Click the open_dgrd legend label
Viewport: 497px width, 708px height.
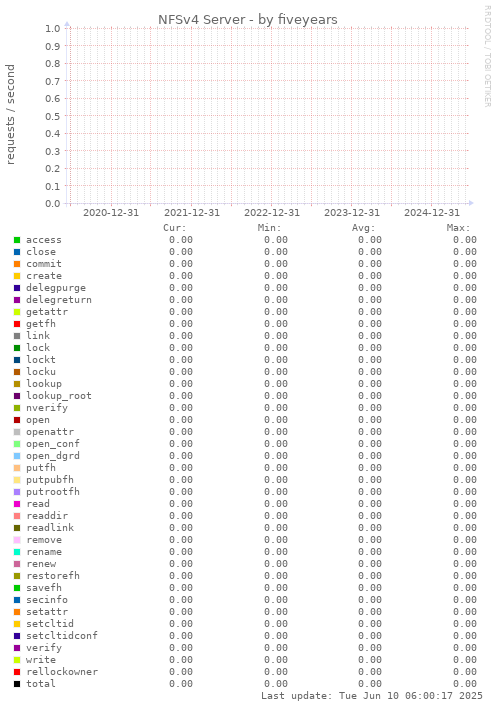[53, 456]
